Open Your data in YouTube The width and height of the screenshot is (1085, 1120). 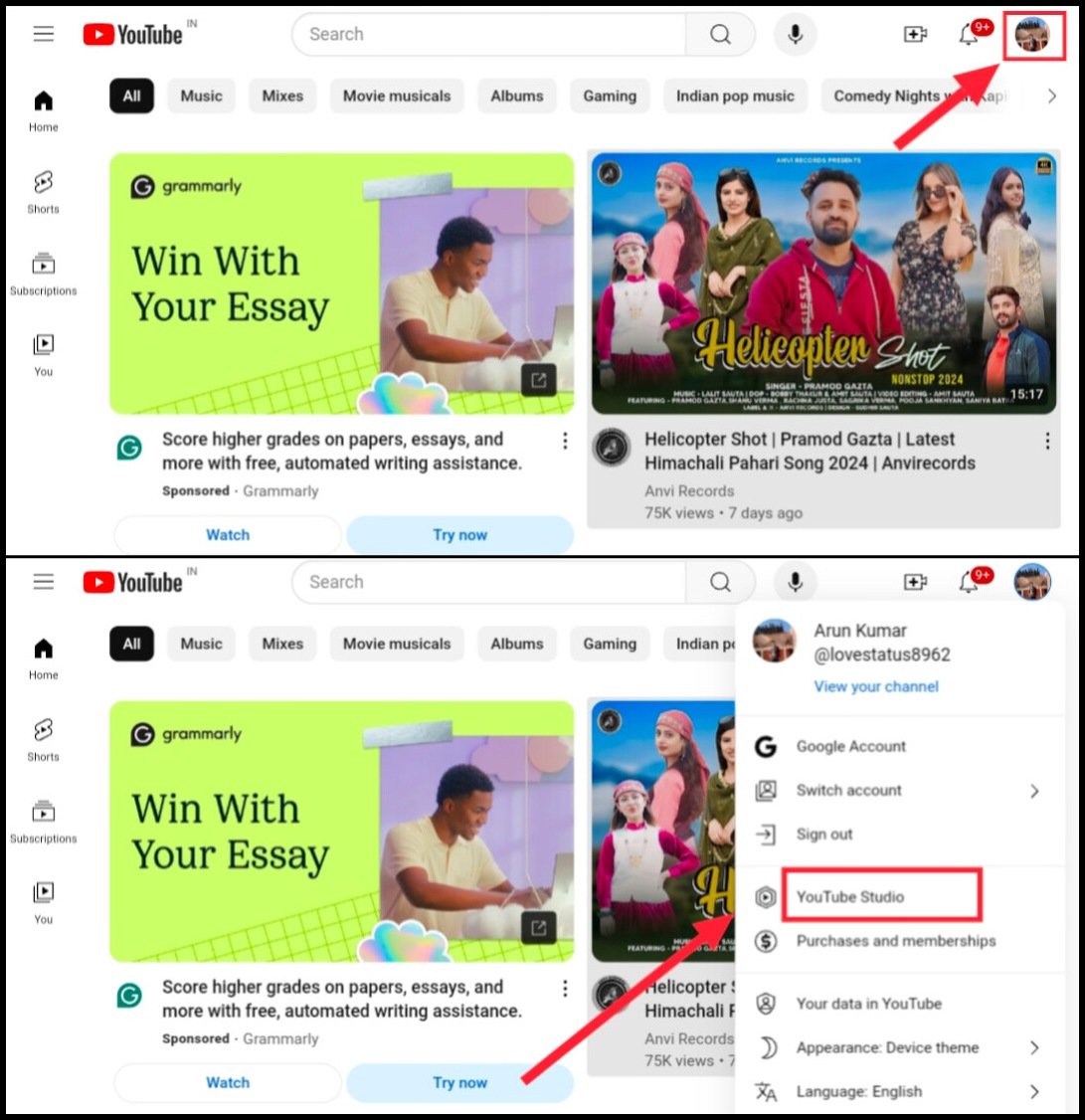[868, 1004]
